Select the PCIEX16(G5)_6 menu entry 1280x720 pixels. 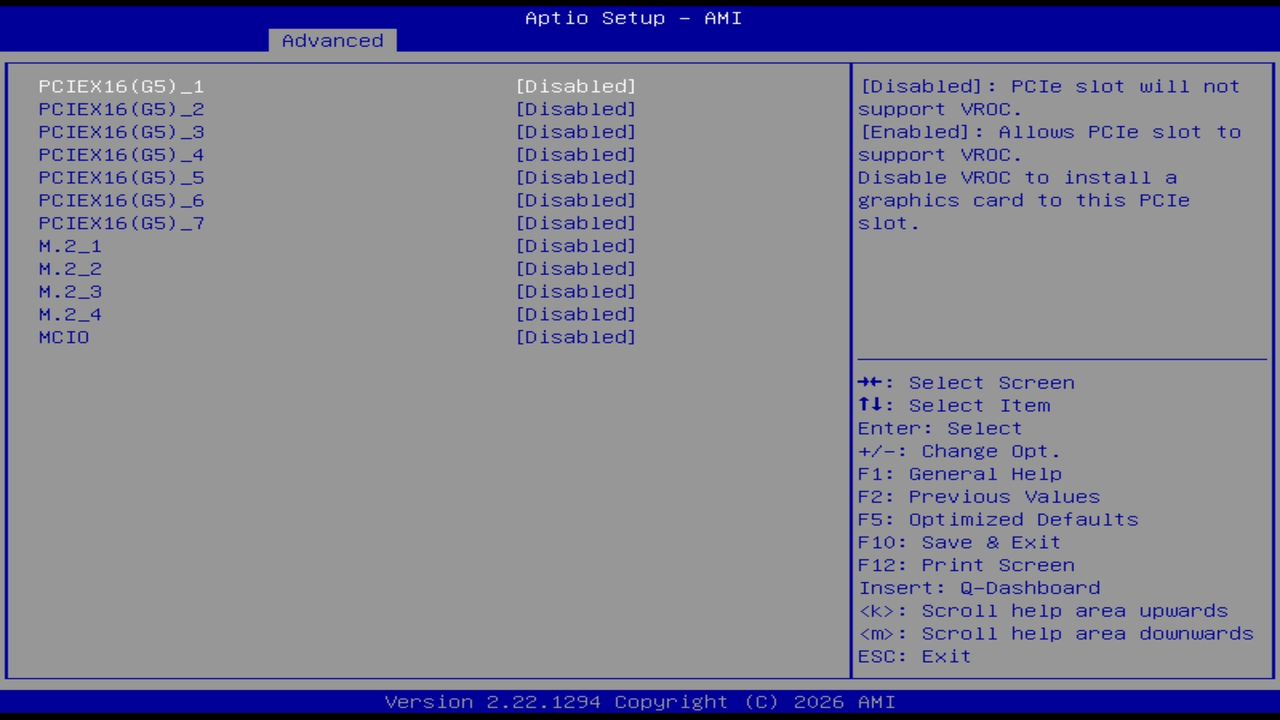pos(121,200)
